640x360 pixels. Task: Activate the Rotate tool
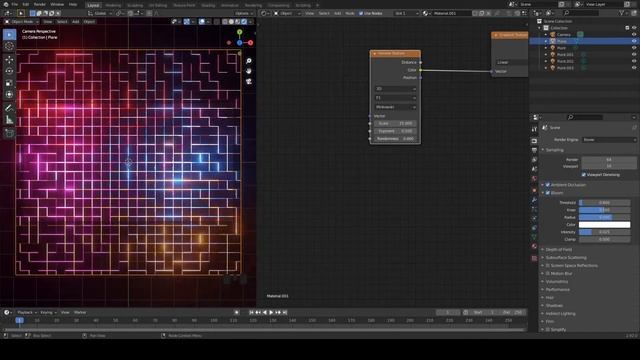coord(9,71)
